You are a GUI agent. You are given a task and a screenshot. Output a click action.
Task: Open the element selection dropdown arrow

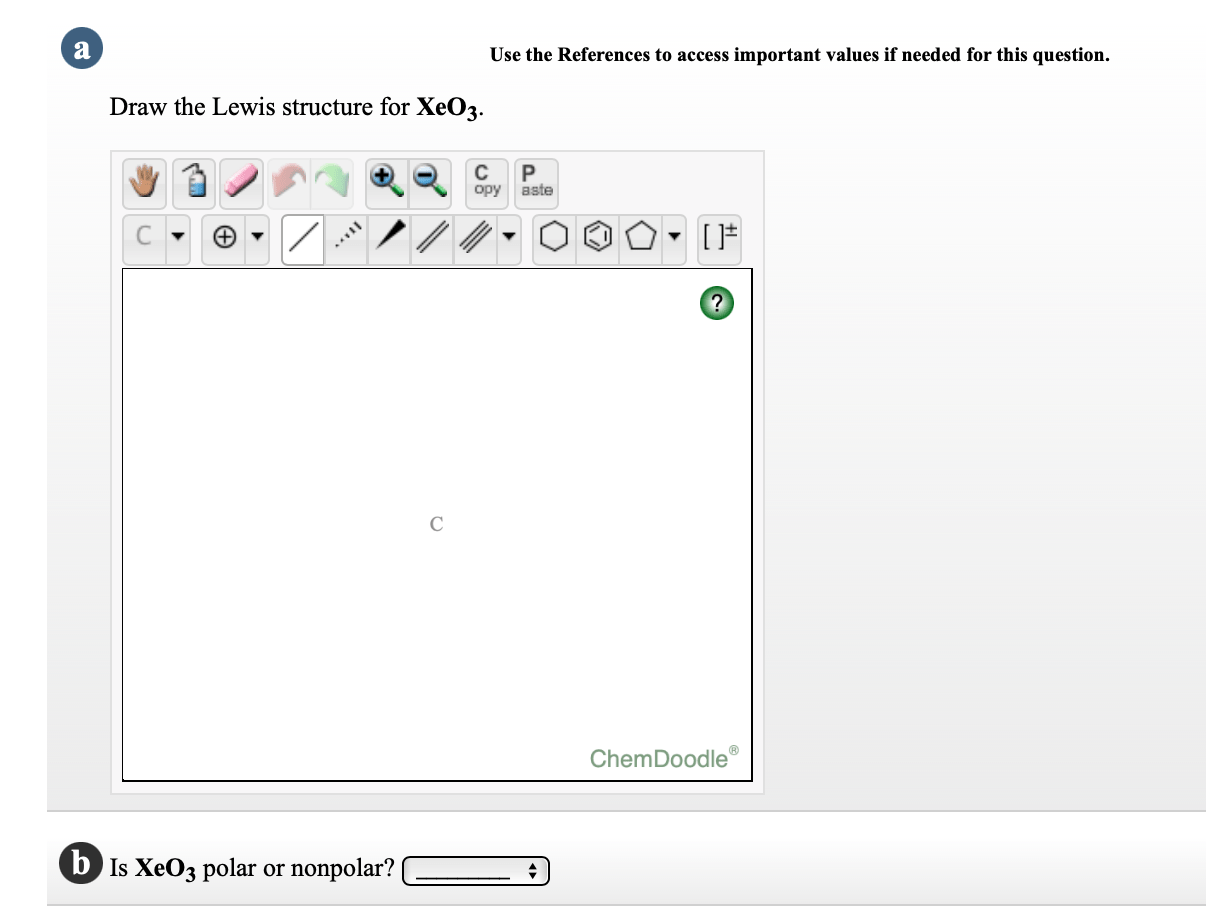point(177,240)
